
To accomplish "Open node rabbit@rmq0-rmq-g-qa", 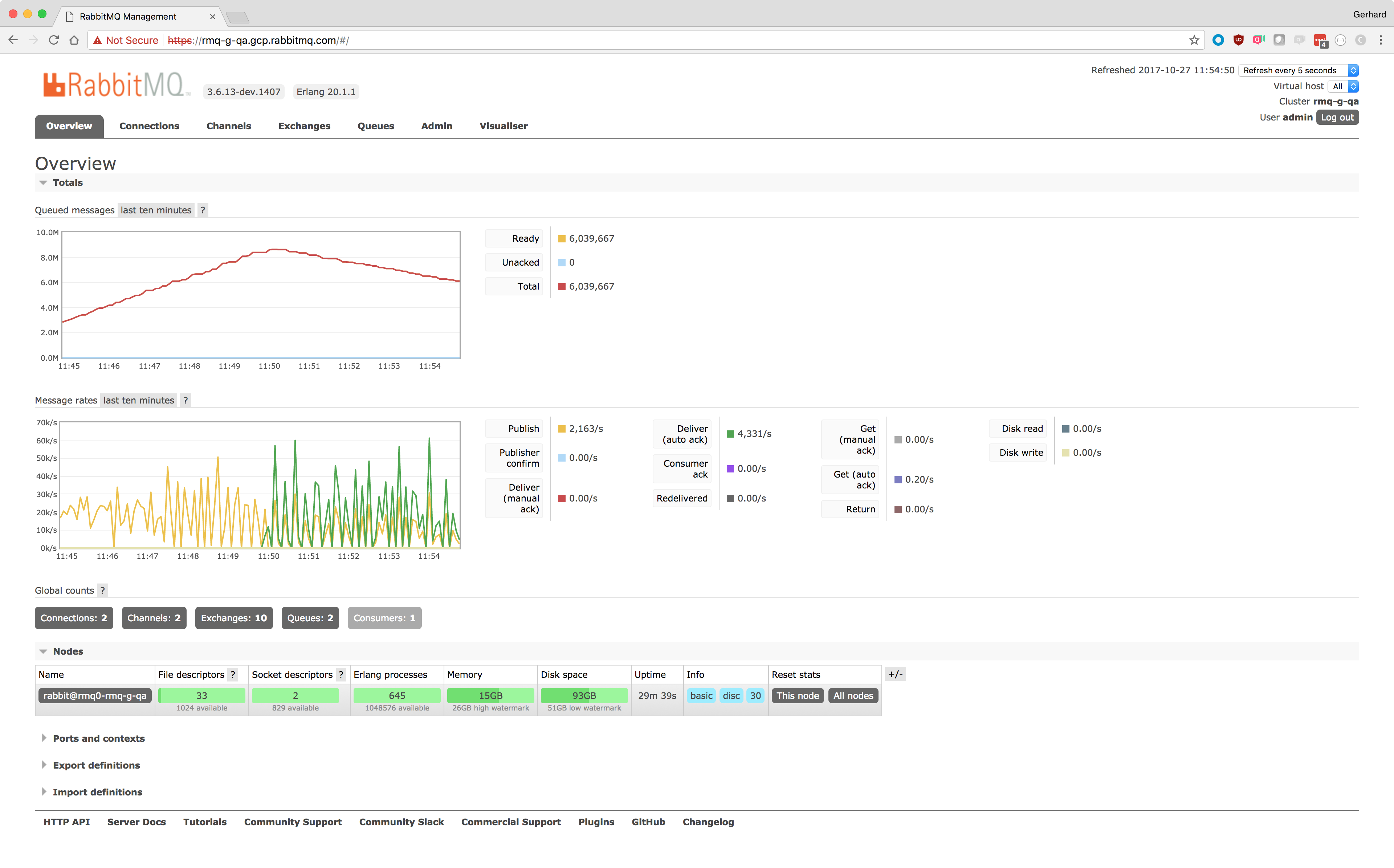I will pos(95,696).
